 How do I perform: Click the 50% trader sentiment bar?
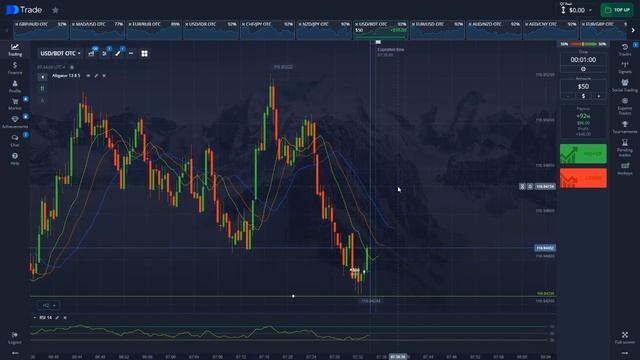click(583, 44)
